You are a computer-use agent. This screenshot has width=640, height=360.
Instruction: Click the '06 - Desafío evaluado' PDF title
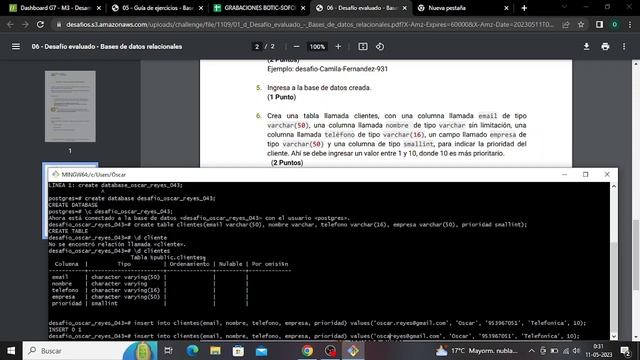coord(107,47)
